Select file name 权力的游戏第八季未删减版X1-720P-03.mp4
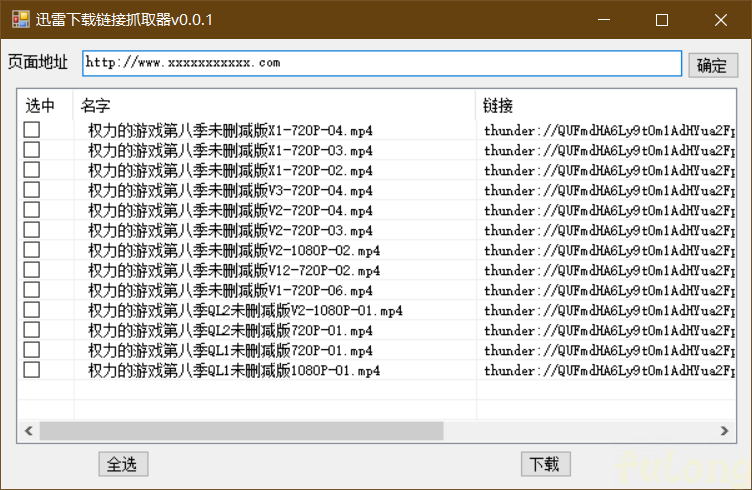The height and width of the screenshot is (490, 752). pyautogui.click(x=230, y=151)
